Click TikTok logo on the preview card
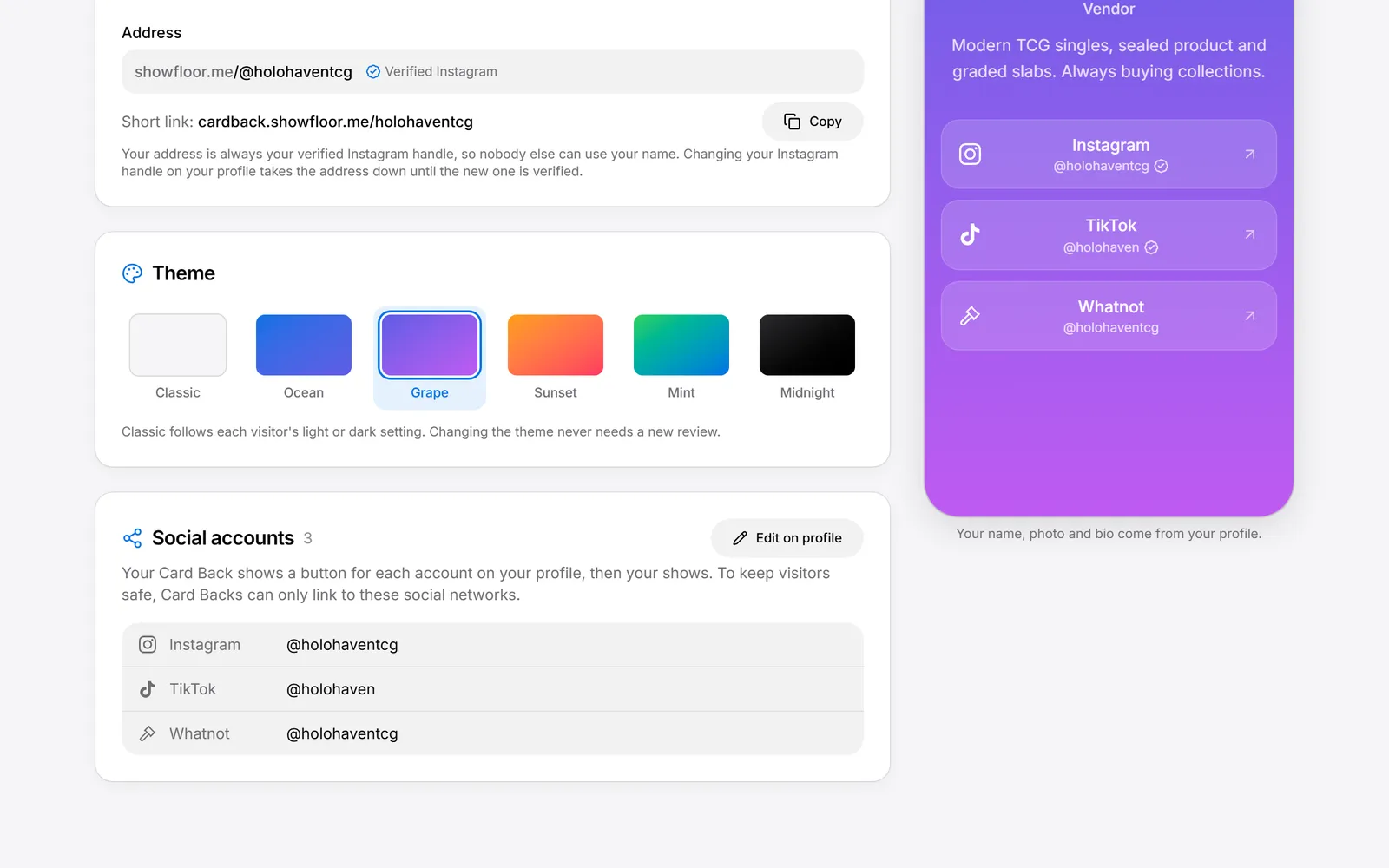1389x868 pixels. coord(970,234)
